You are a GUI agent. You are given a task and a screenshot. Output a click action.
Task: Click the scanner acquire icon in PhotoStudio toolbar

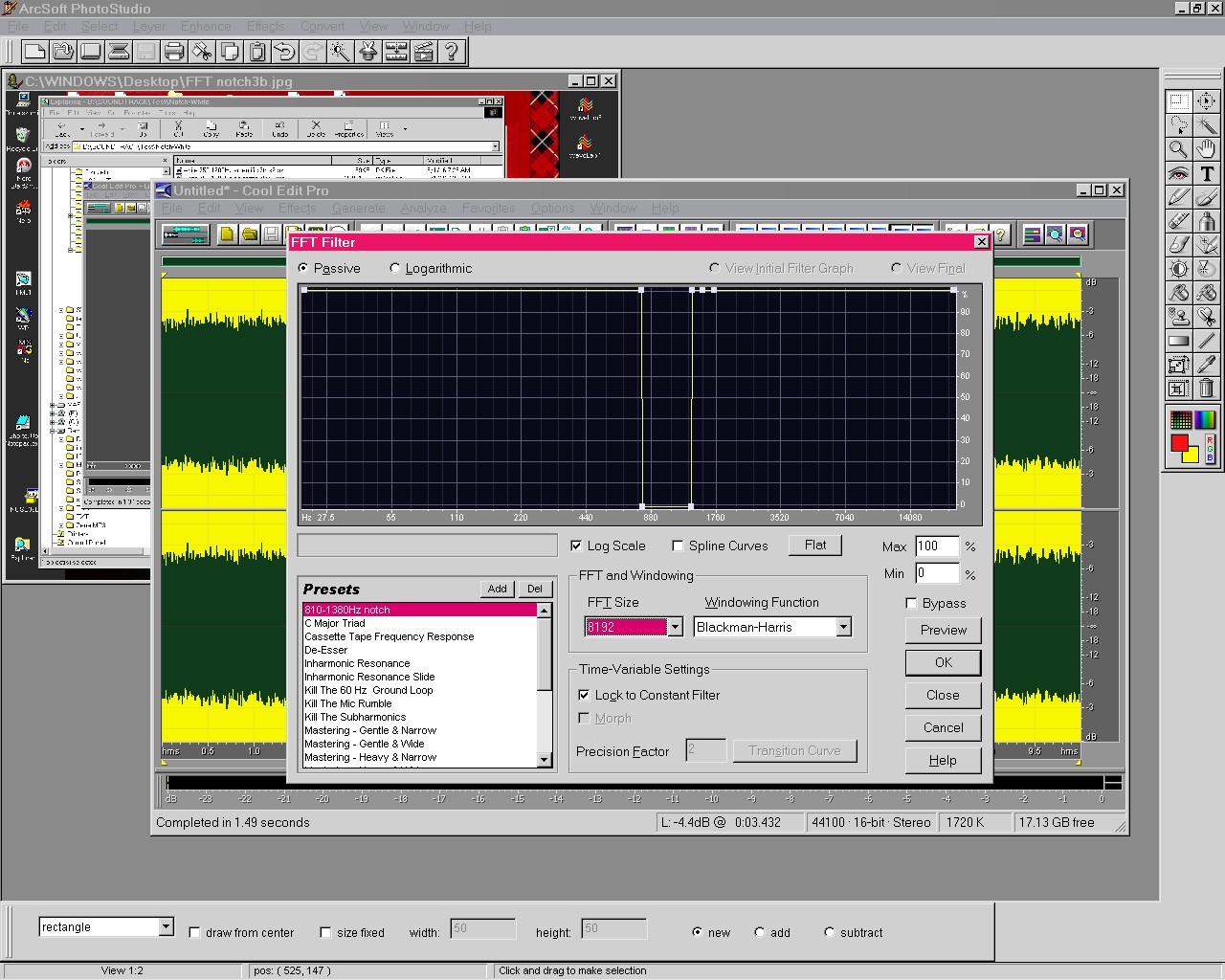click(x=118, y=51)
